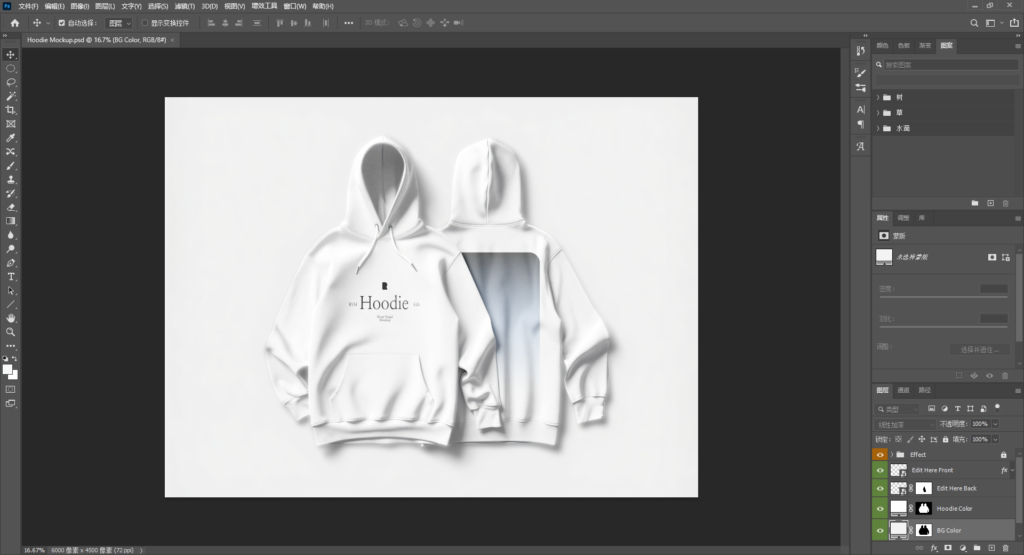This screenshot has width=1024, height=555.
Task: Select the Magic Wand tool
Action: [x=10, y=96]
